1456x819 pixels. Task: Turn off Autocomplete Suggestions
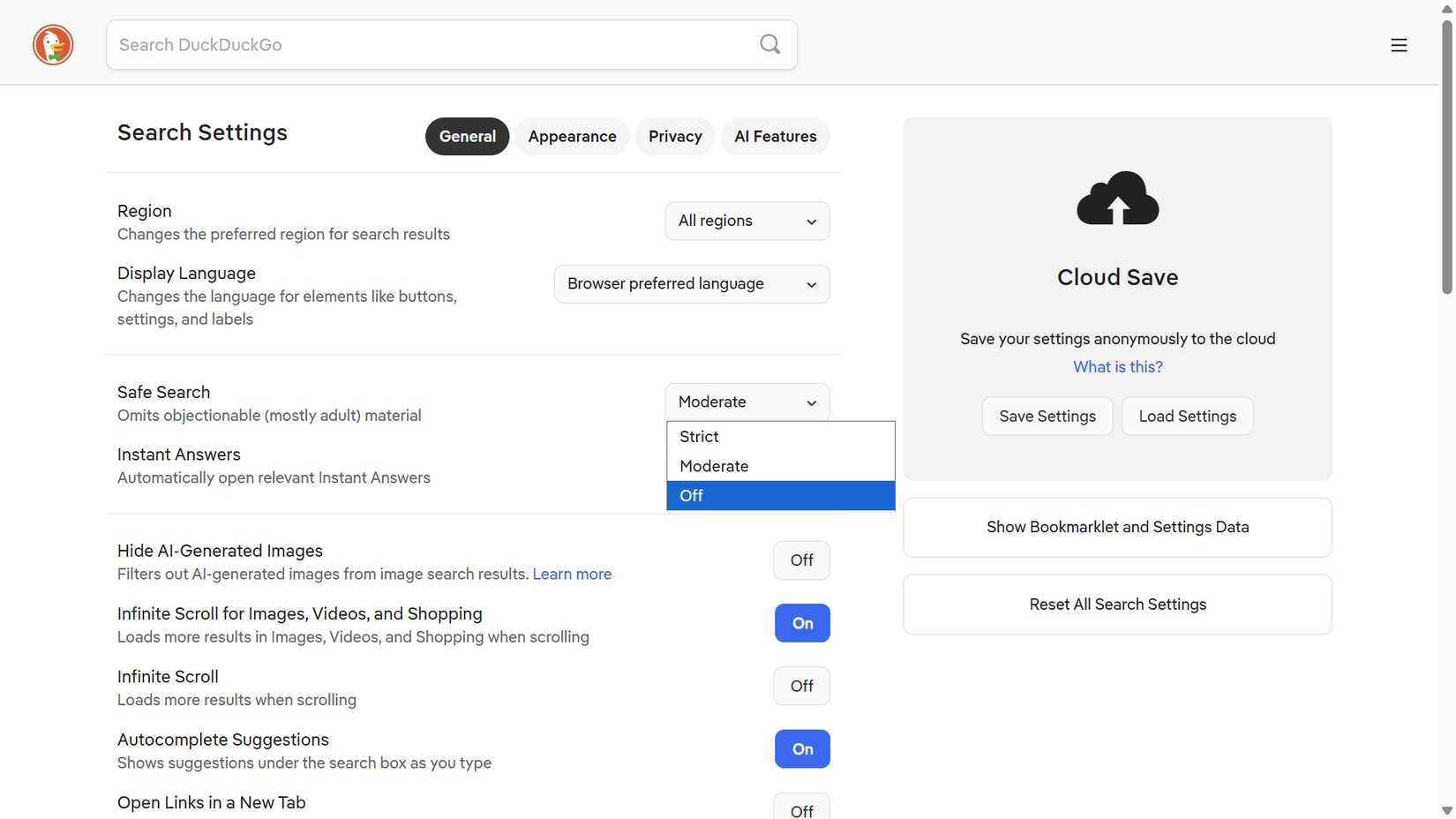801,748
